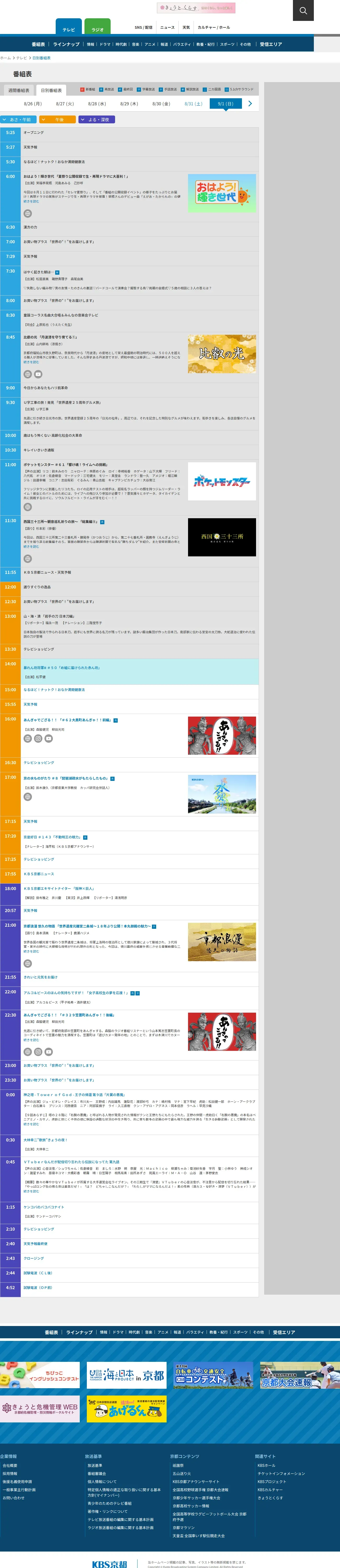The height and width of the screenshot is (1568, 340).
Task: Expand 続きを読む for 西国三十三所 at 11:30
Action: point(31,547)
